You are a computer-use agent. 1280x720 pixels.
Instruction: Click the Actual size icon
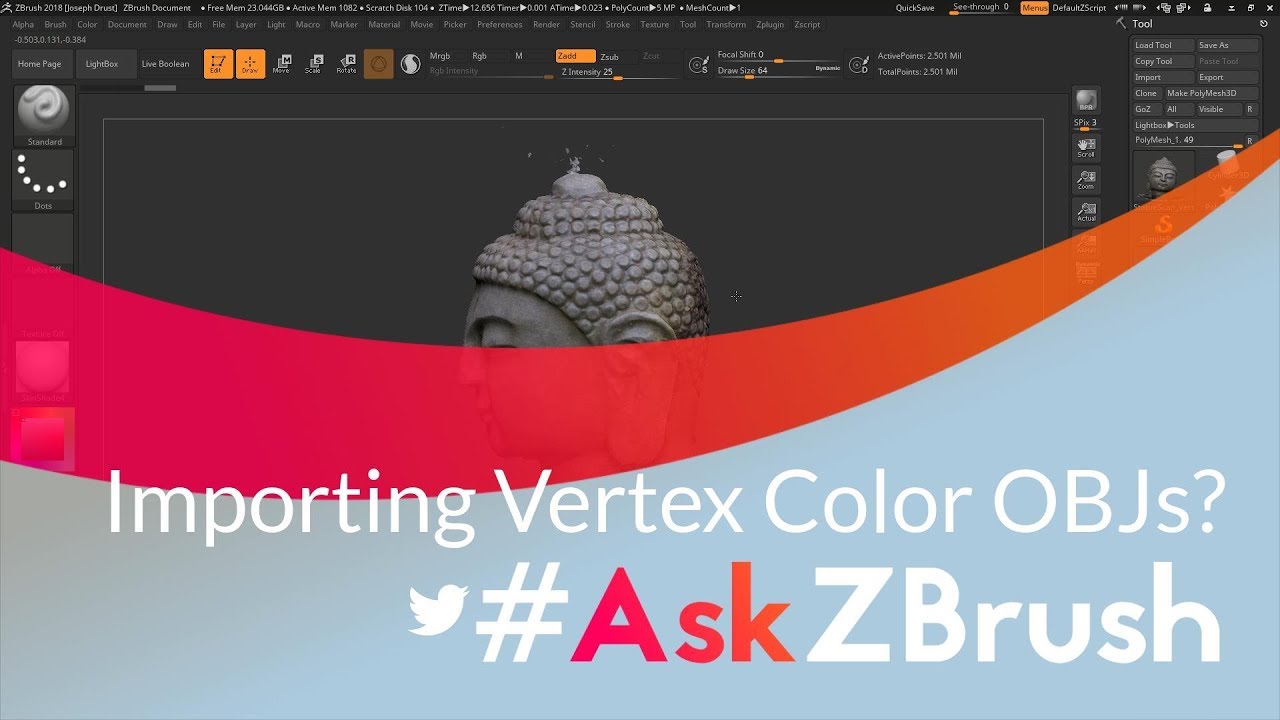(x=1086, y=212)
